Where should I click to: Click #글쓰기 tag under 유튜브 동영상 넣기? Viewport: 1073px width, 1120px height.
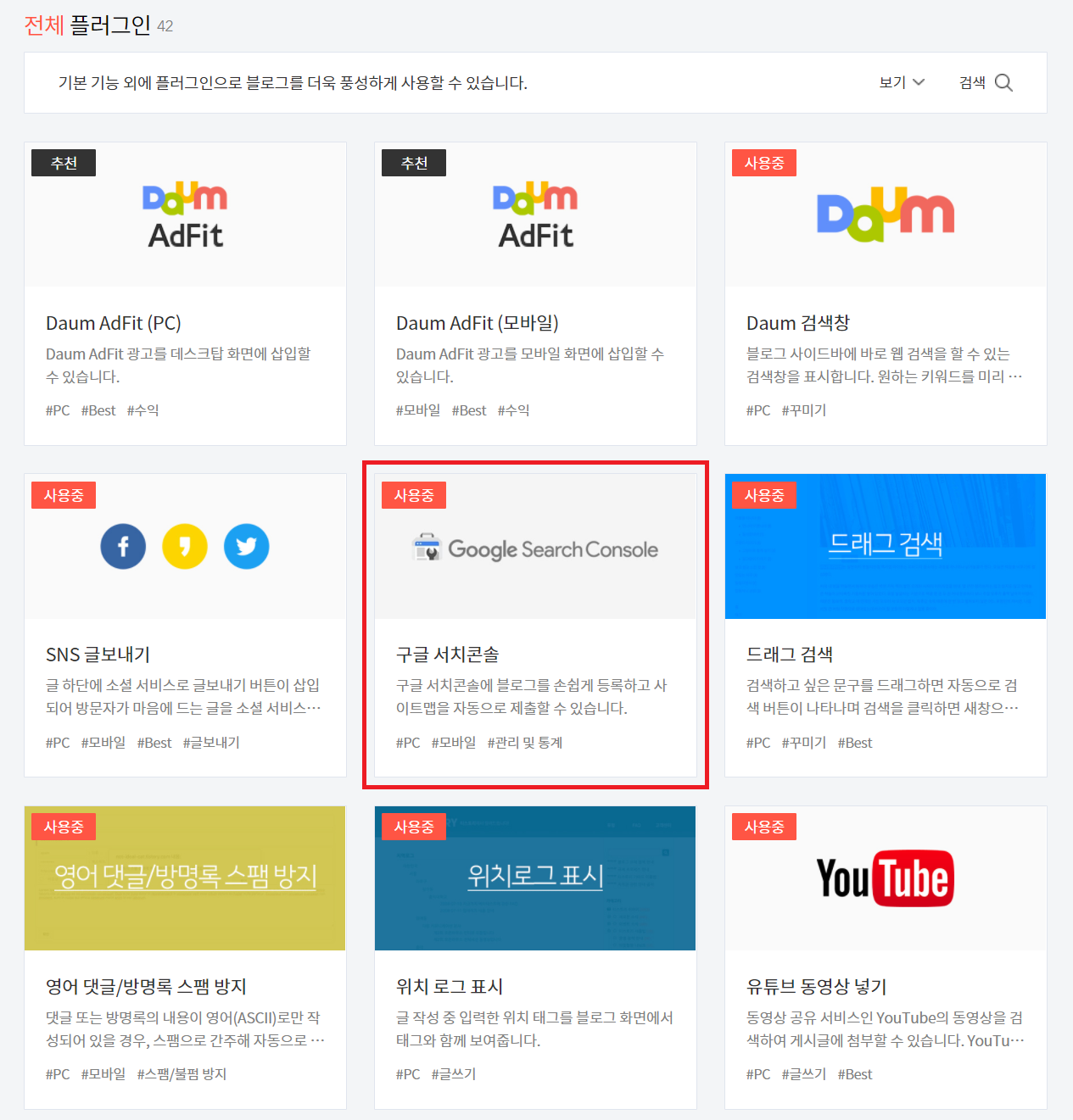(804, 1074)
